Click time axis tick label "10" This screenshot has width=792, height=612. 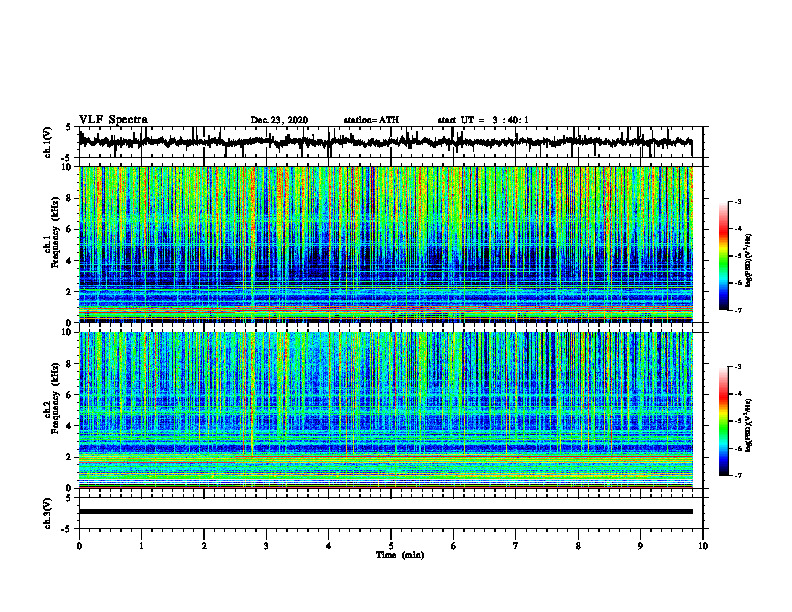pos(703,546)
